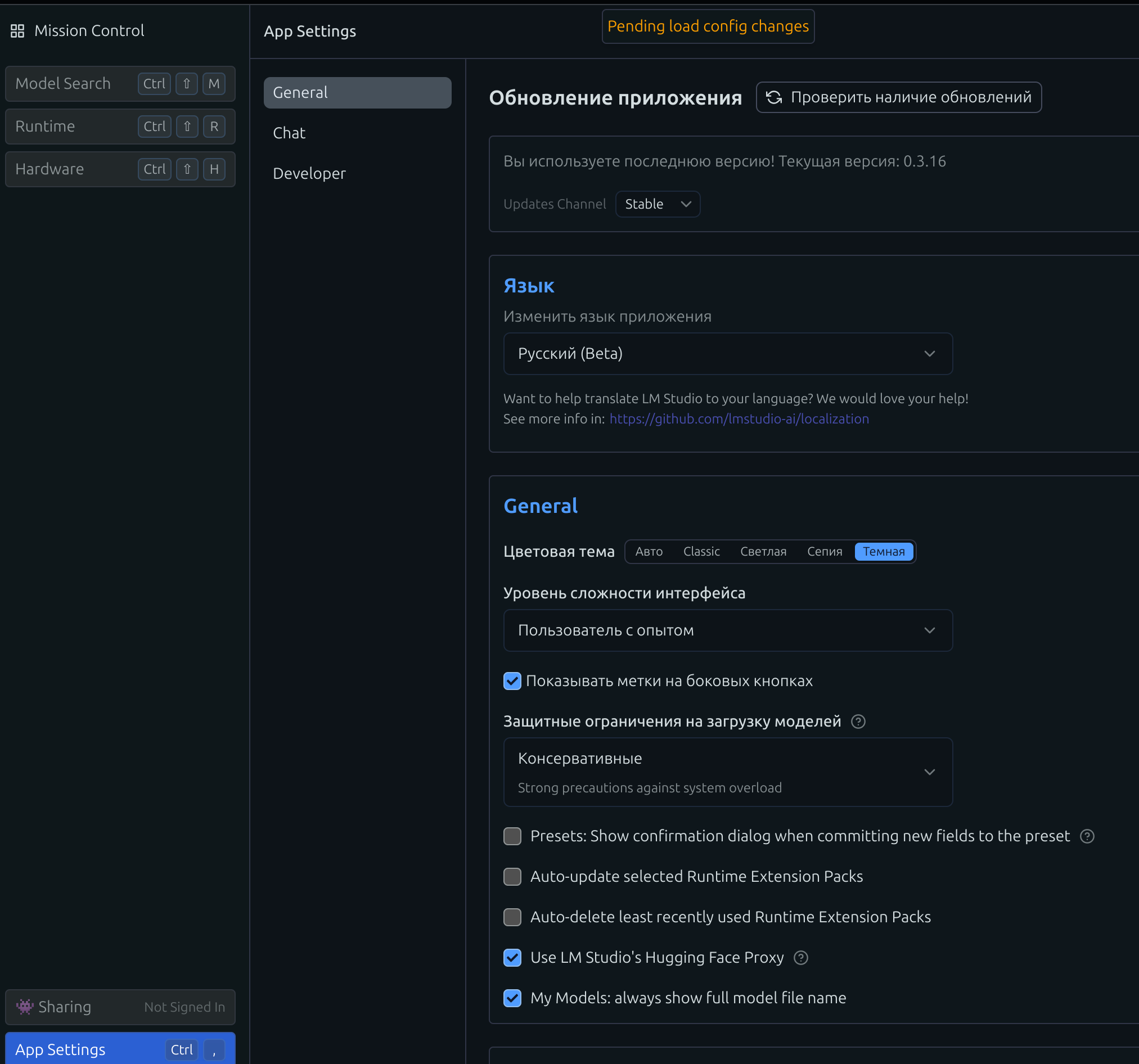Screen dimensions: 1139x1064
Task: Click help icon next to Hugging Face Proxy
Action: pos(801,957)
